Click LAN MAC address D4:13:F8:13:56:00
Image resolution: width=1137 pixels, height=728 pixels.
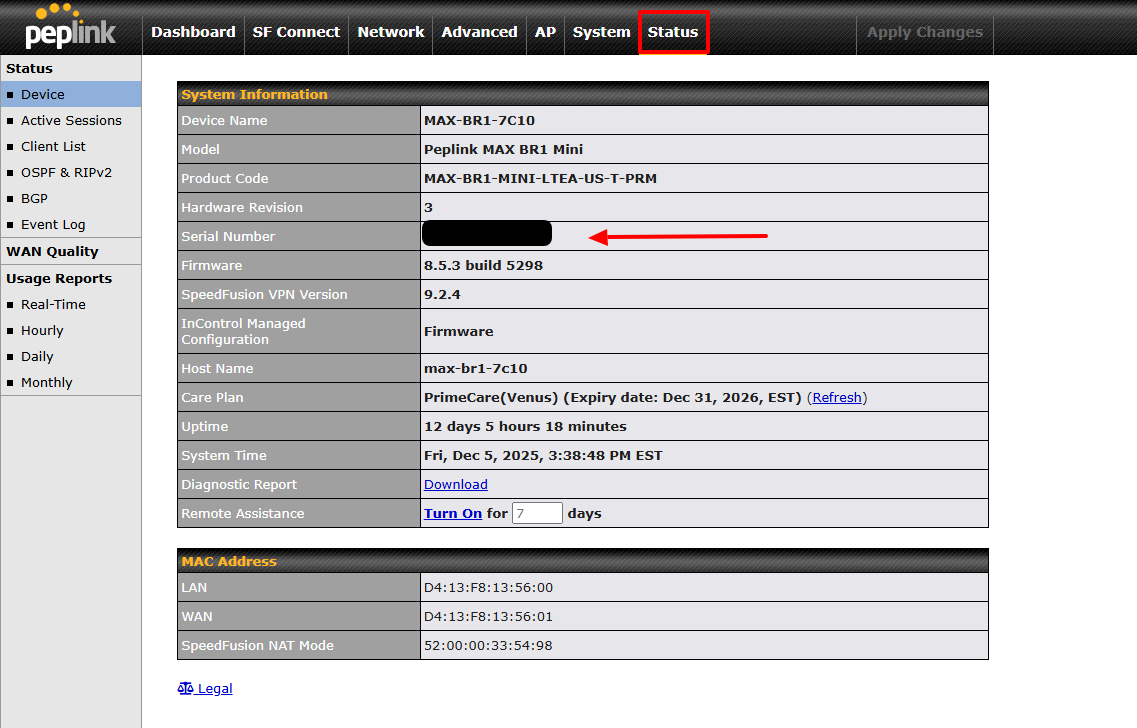point(488,587)
